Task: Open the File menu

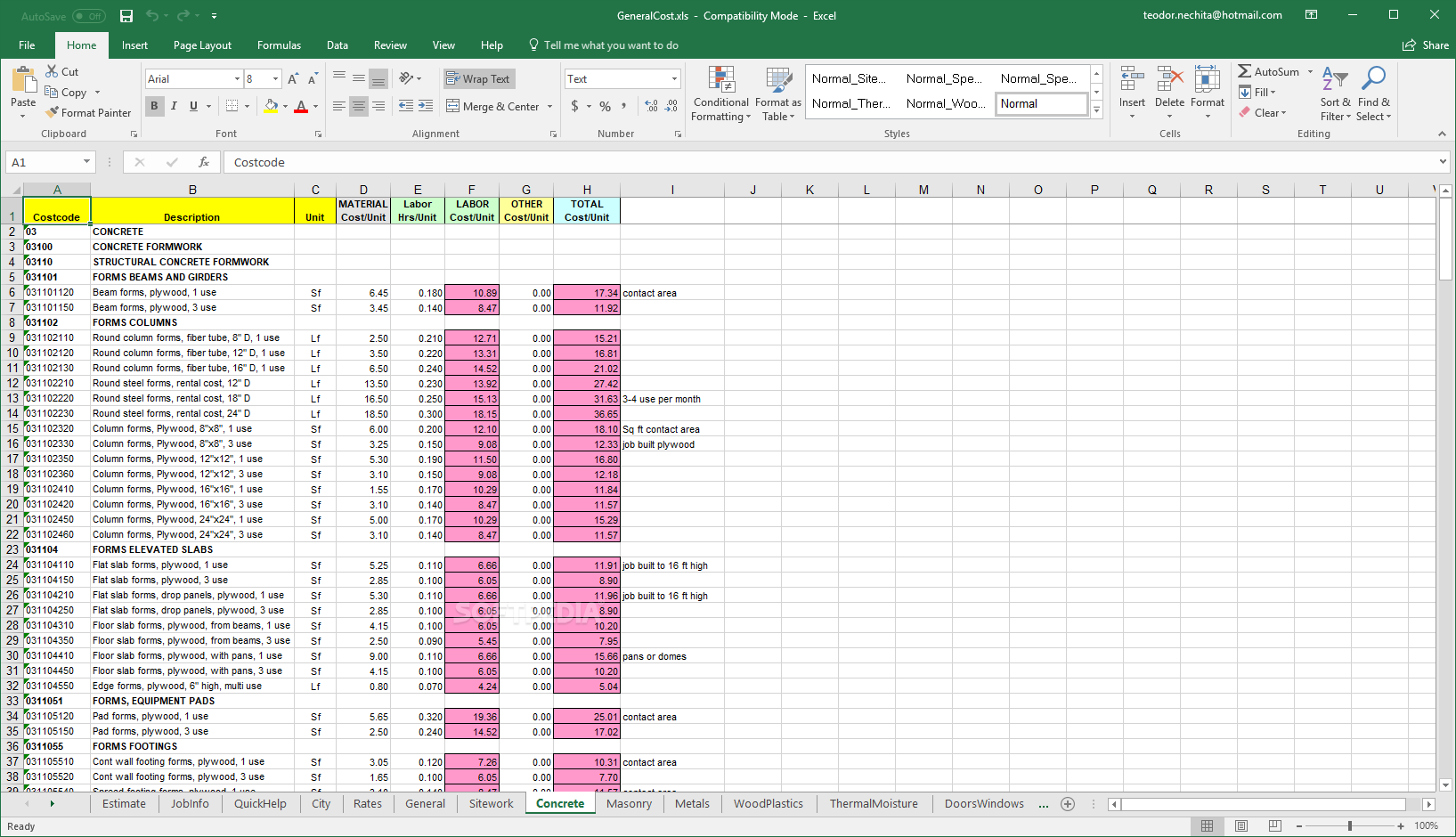Action: [x=27, y=45]
